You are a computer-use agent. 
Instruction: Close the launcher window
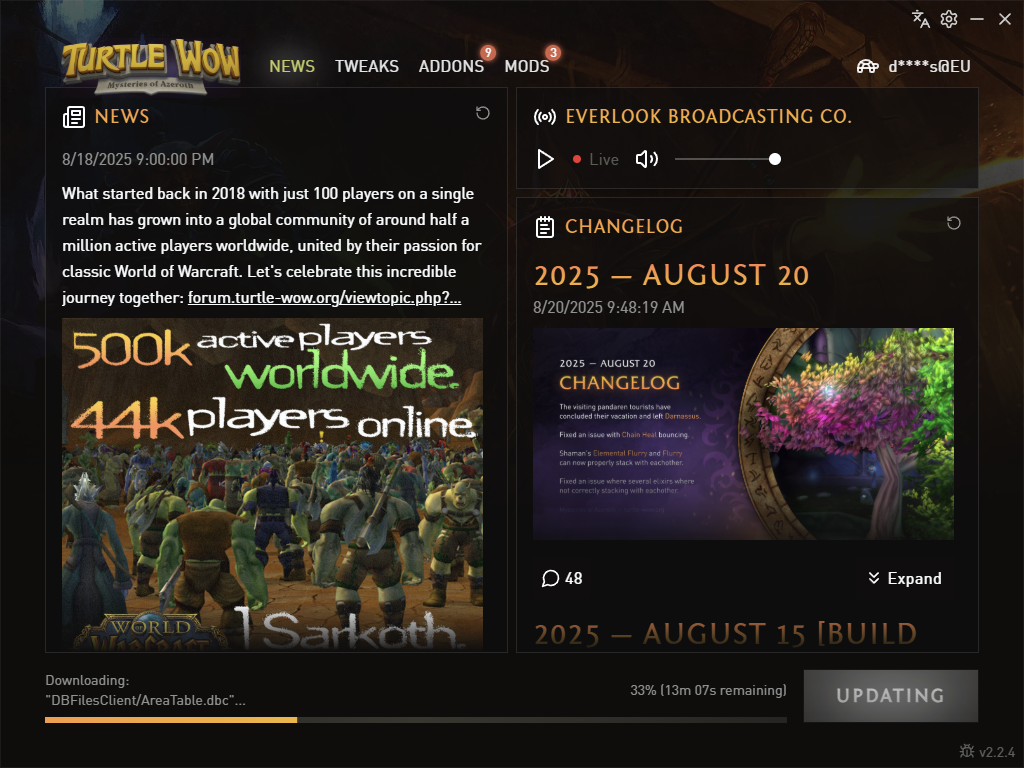coord(1005,19)
